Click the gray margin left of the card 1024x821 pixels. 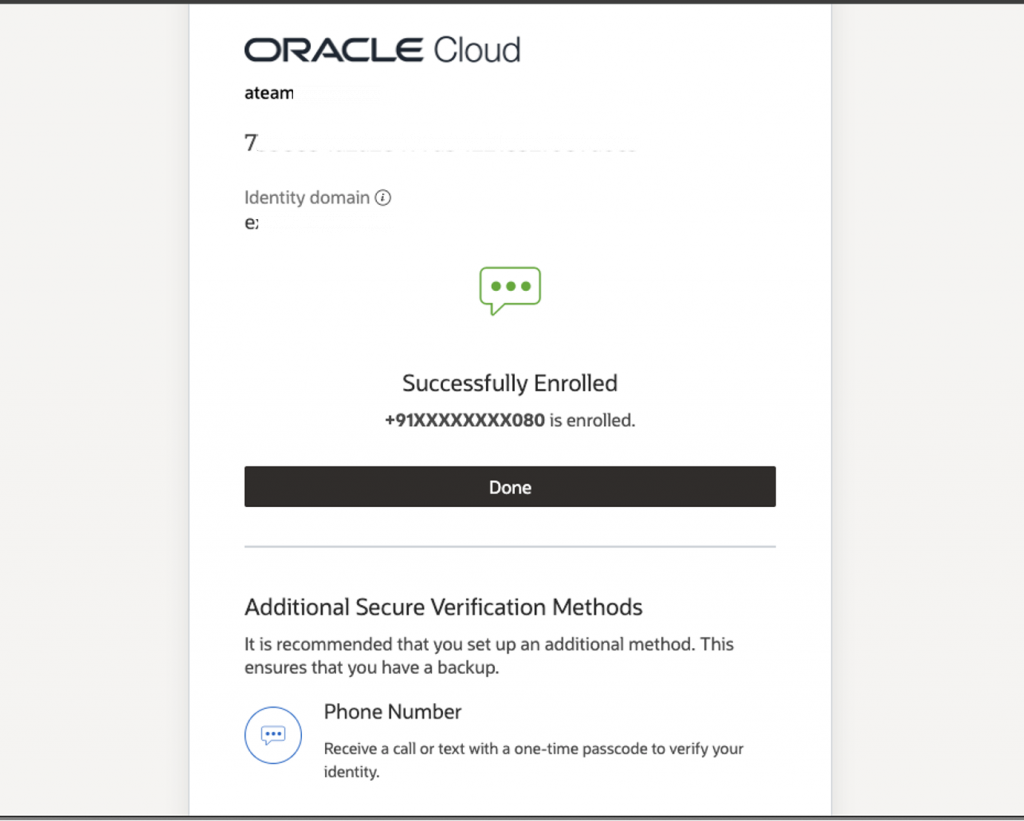pyautogui.click(x=94, y=400)
